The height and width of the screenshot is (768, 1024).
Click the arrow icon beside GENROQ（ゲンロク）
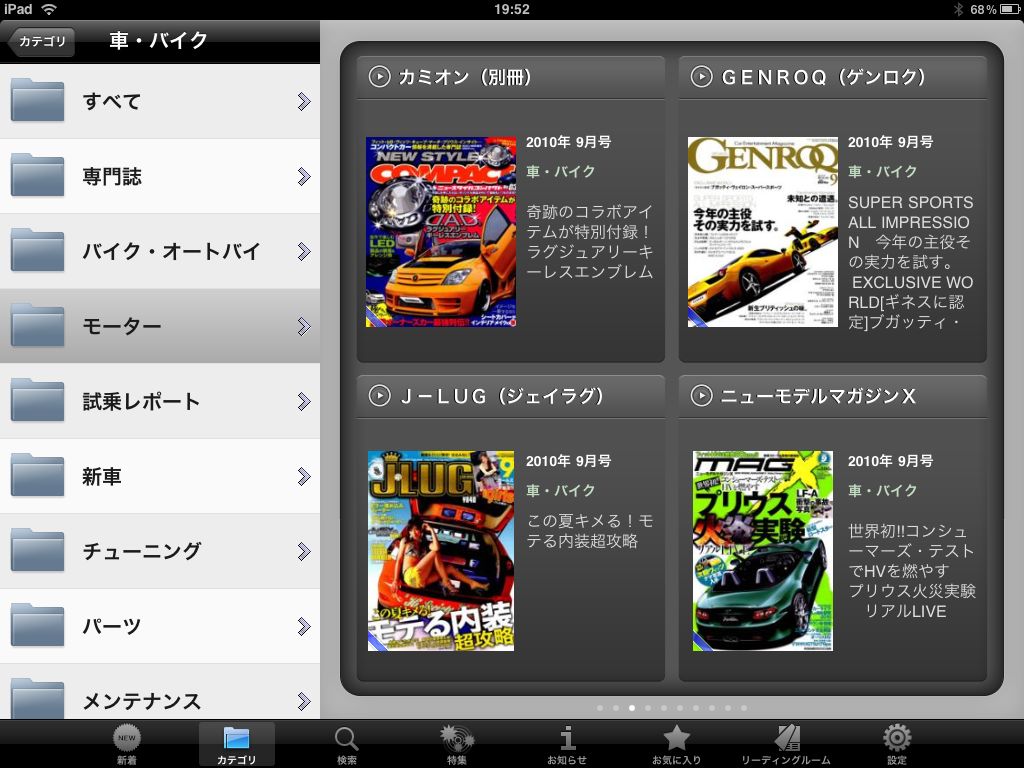[x=701, y=76]
